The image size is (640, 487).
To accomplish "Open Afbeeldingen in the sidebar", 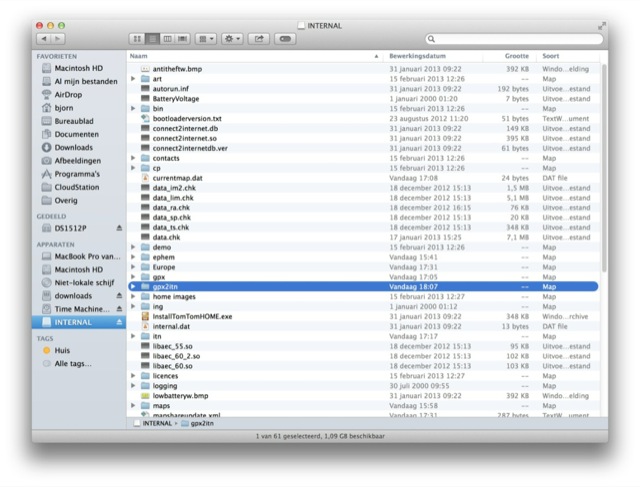I will click(78, 160).
